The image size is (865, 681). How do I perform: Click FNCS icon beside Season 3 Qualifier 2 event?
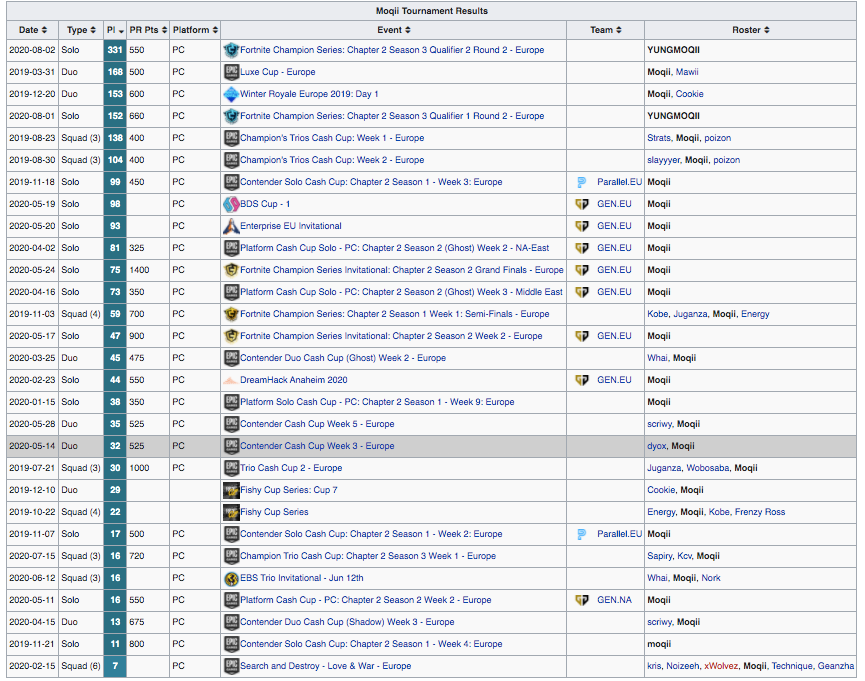231,50
